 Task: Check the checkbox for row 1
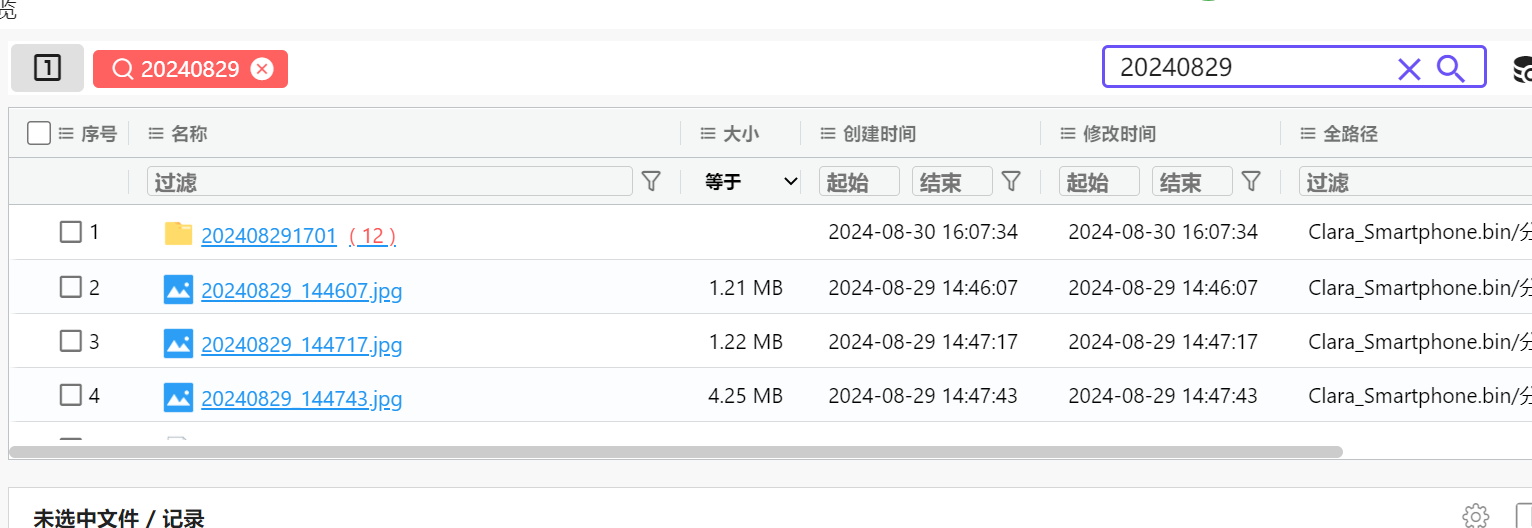point(70,232)
